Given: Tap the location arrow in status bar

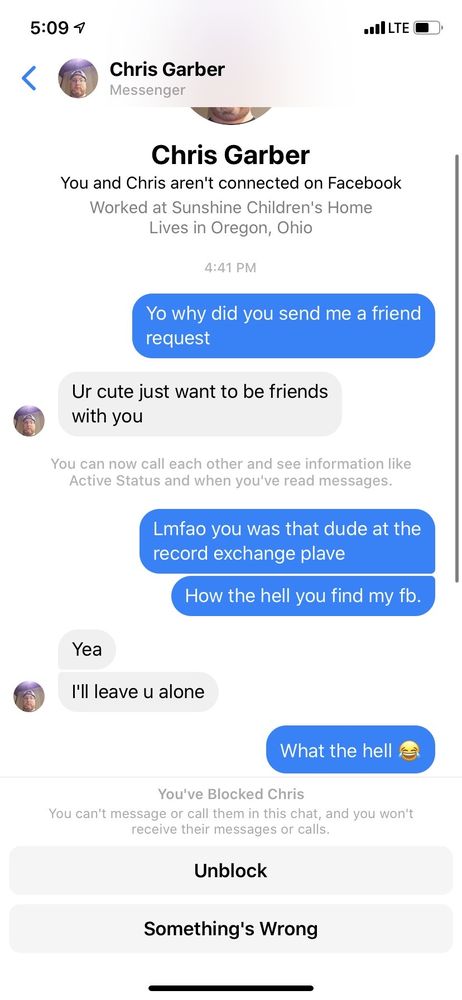Looking at the screenshot, I should pyautogui.click(x=80, y=28).
